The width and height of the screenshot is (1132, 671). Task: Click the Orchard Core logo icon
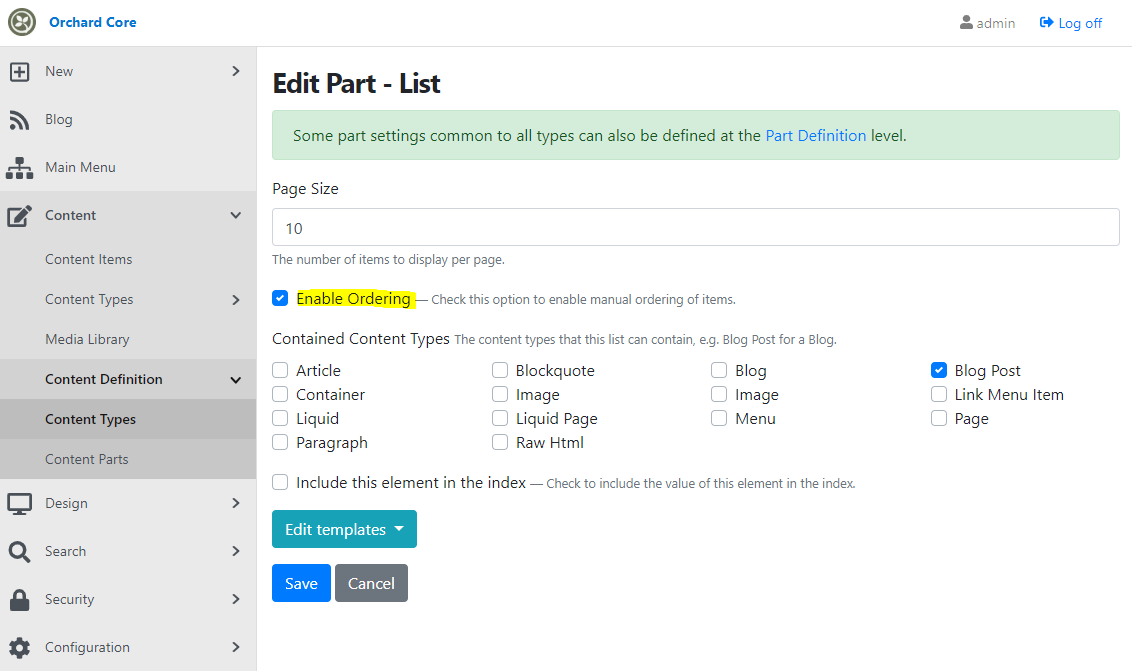click(22, 22)
